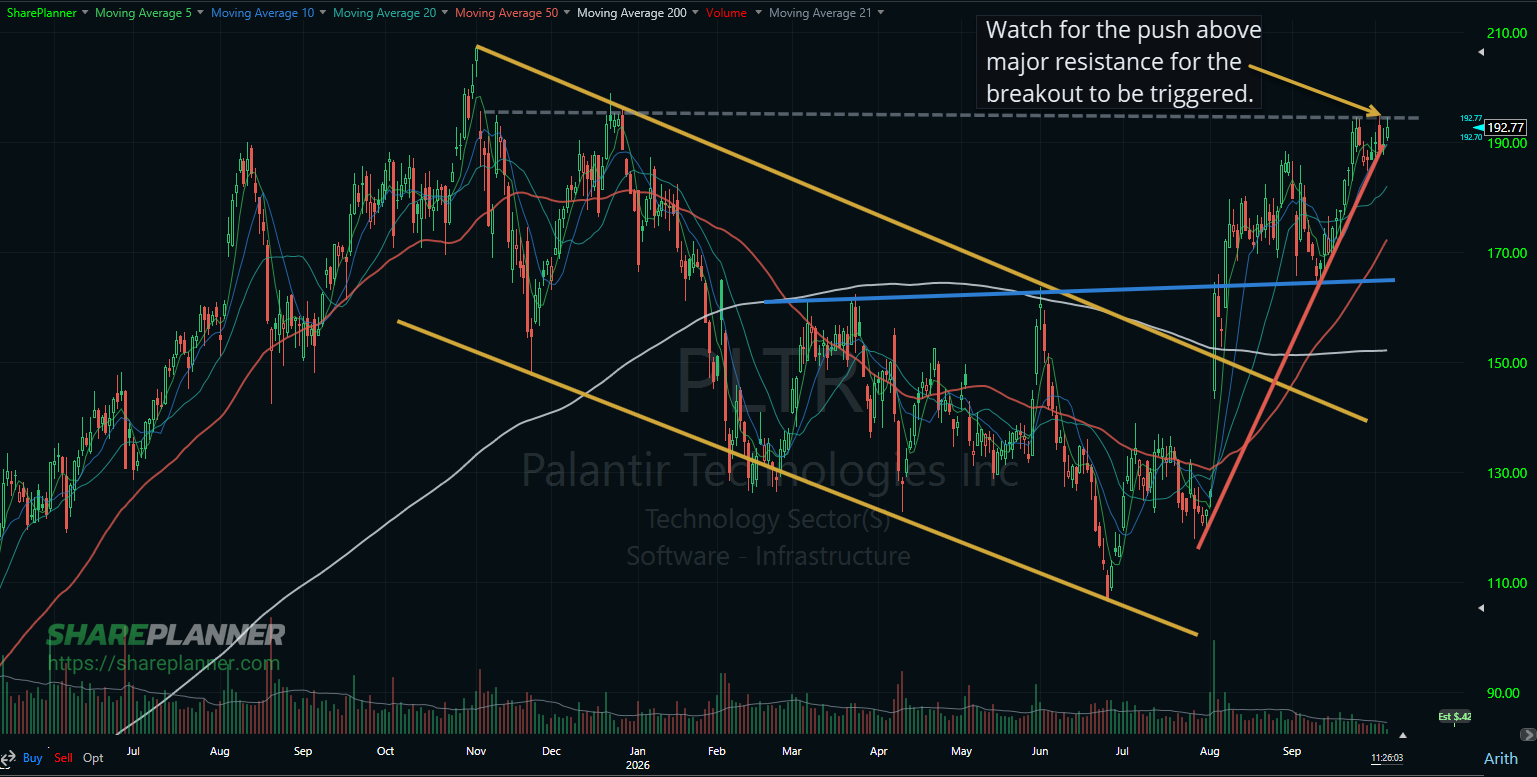Select the Volume indicator label
1537x777 pixels.
coord(726,13)
